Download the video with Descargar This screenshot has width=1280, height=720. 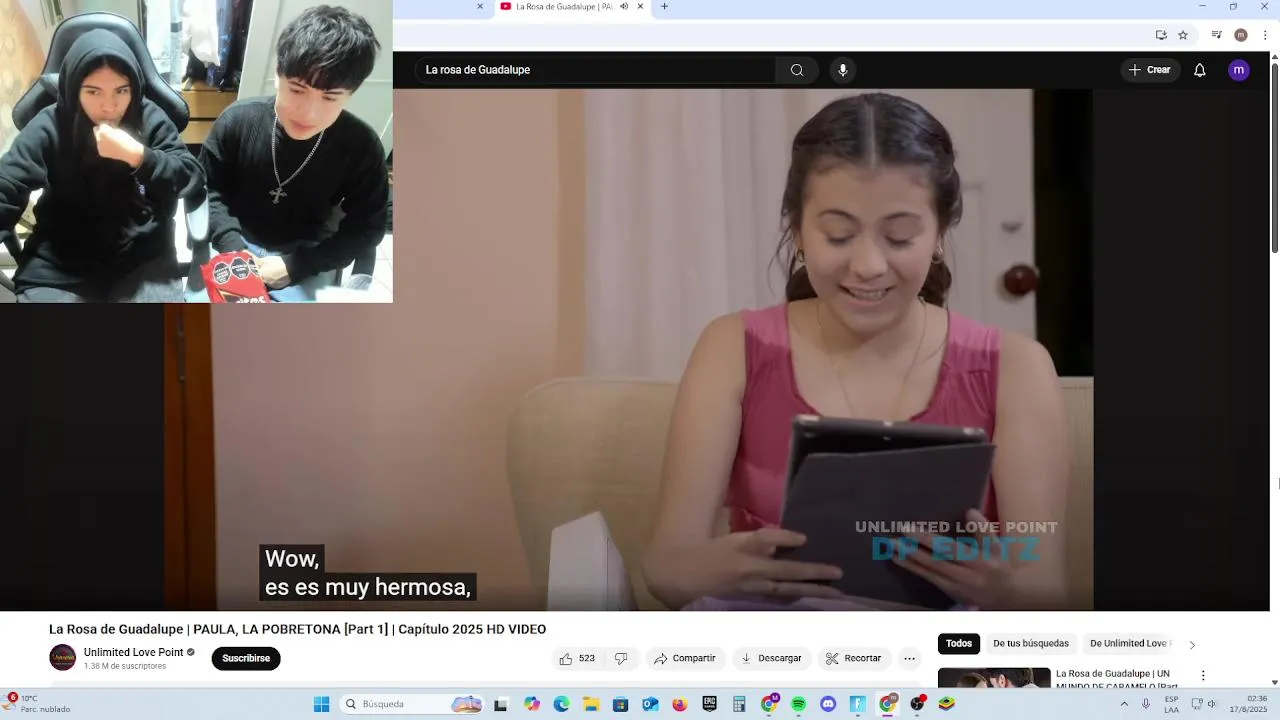771,658
